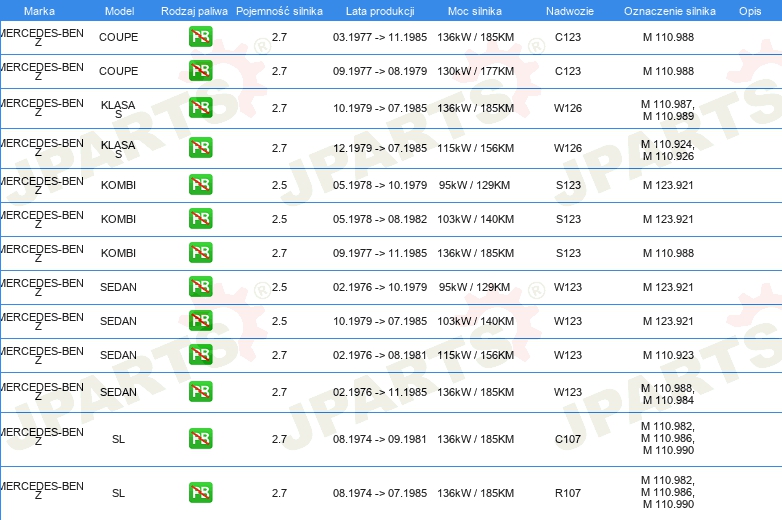Click the SL model in the C107 row

click(x=118, y=439)
